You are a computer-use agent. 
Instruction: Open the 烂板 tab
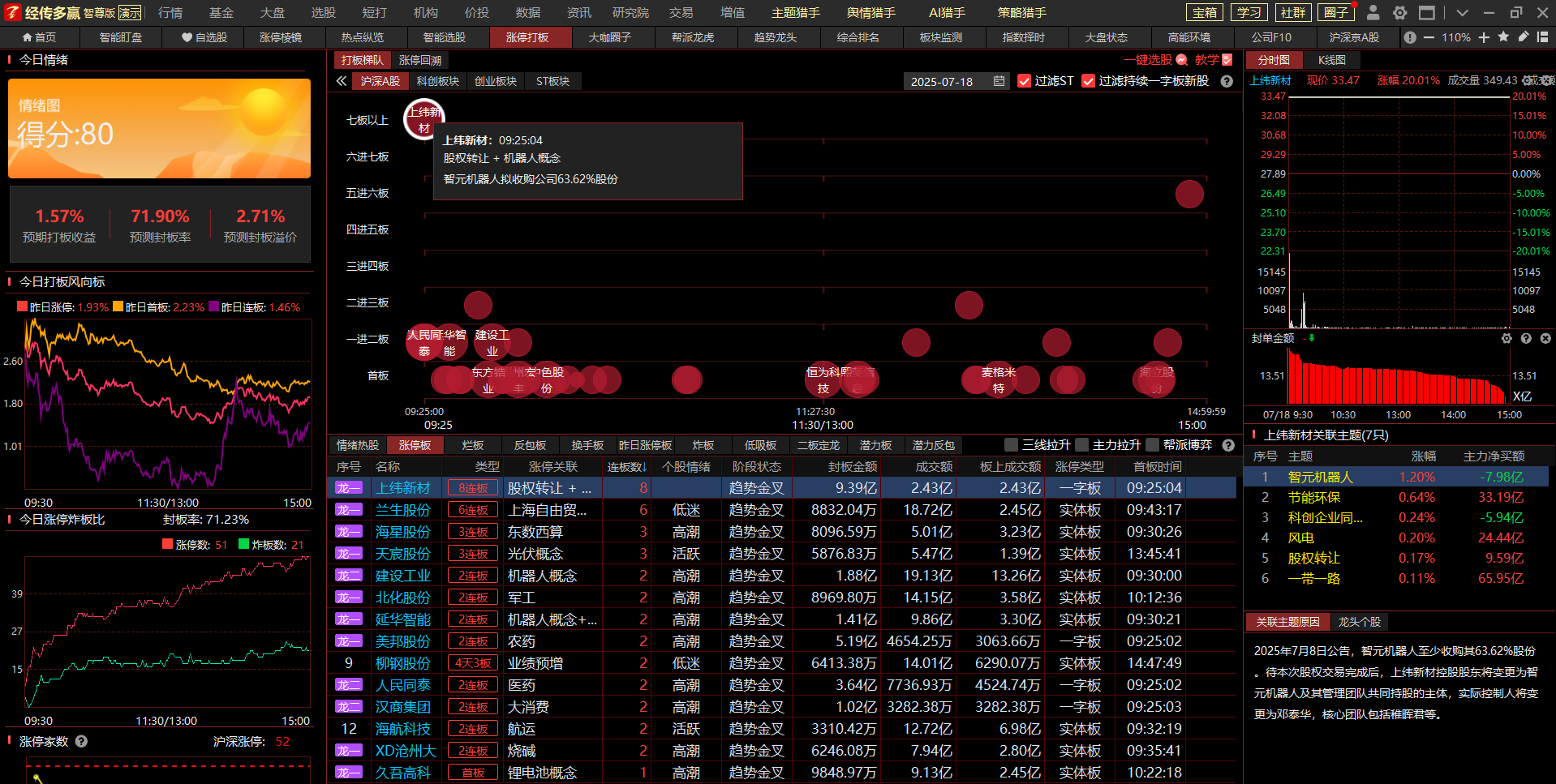tap(473, 445)
